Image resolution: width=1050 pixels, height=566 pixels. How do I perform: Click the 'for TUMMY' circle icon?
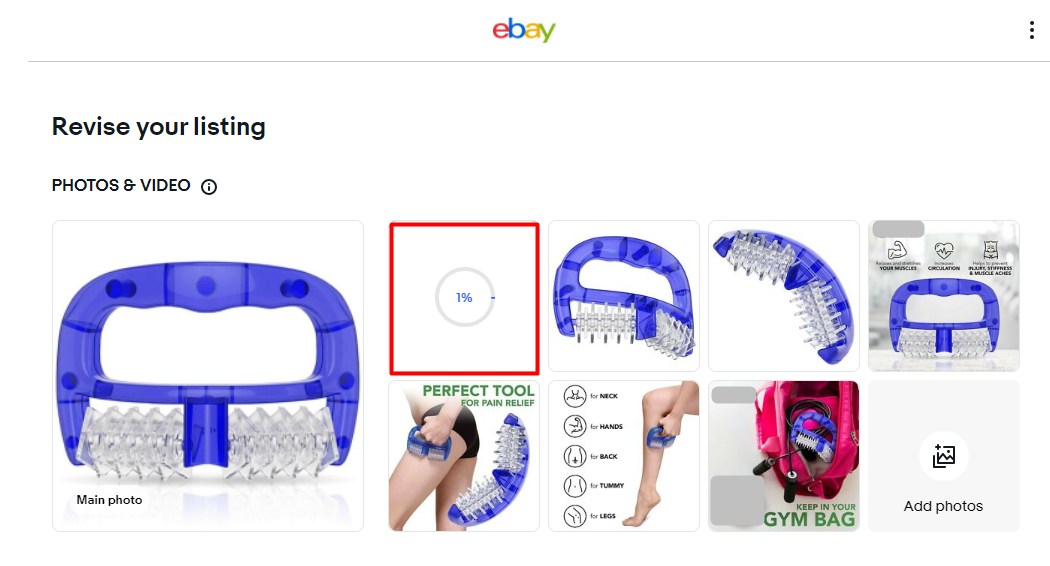575,486
